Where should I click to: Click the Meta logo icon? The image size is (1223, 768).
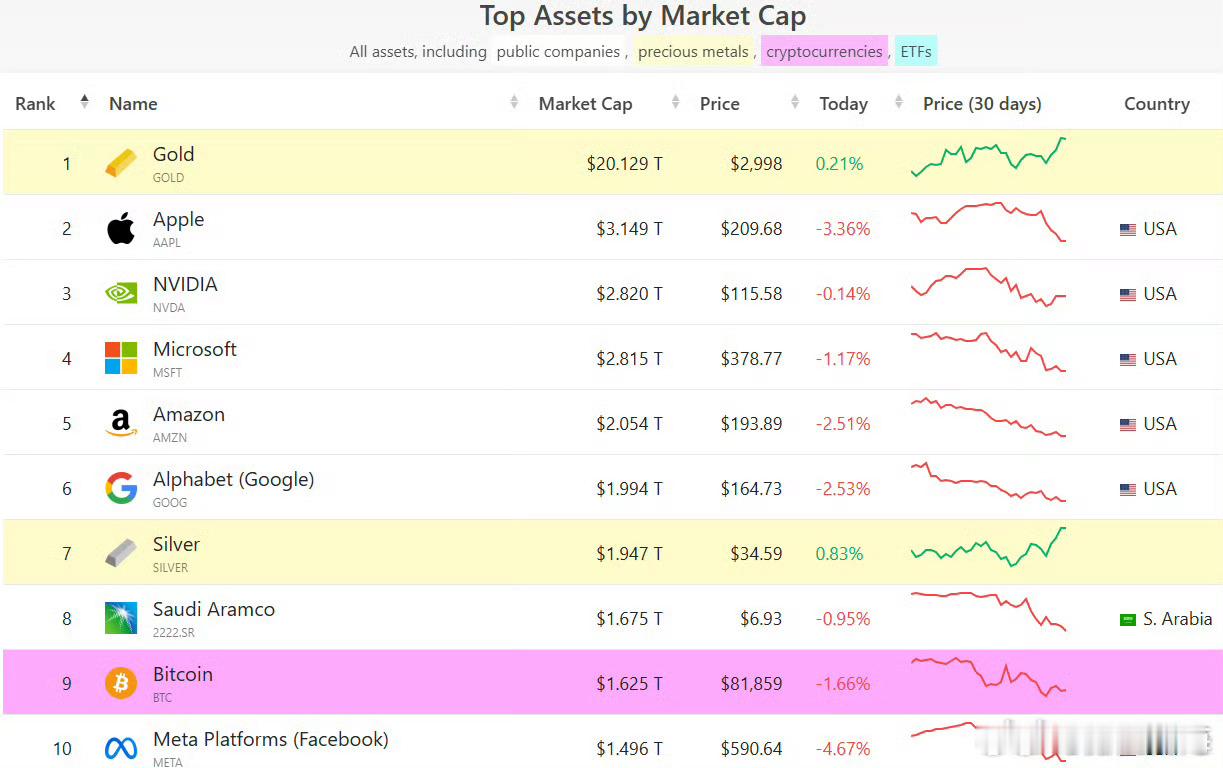pyautogui.click(x=121, y=748)
